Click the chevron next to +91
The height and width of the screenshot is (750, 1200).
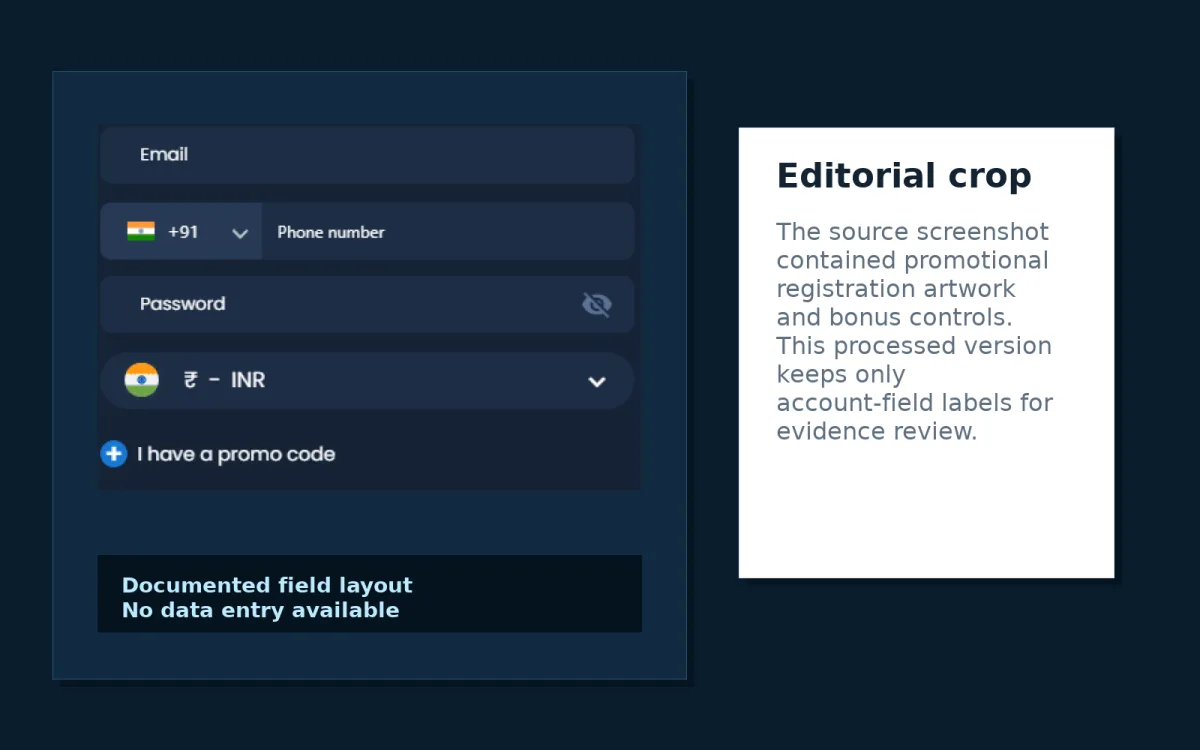239,233
